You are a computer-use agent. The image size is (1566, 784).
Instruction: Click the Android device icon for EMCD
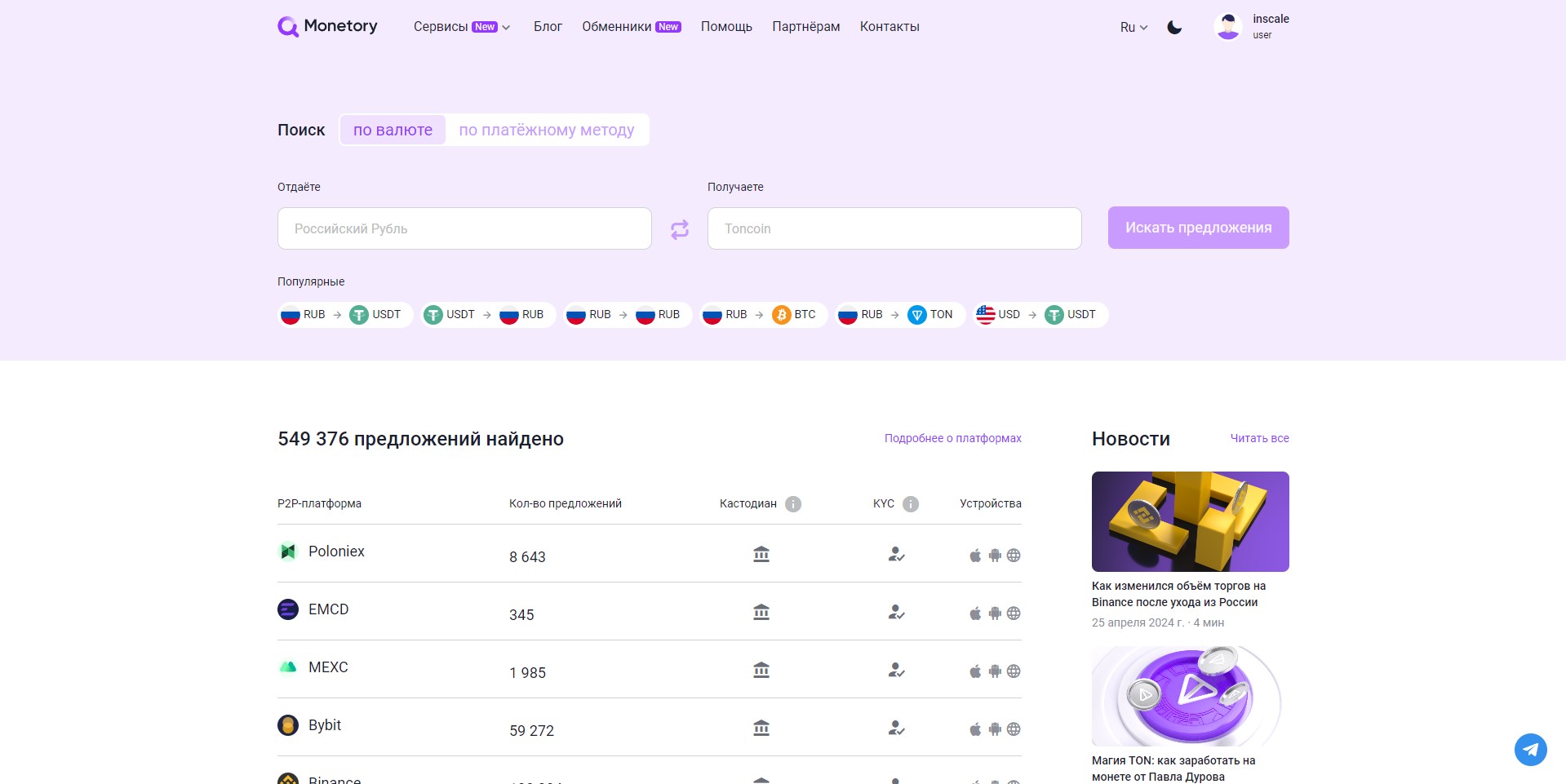tap(995, 613)
